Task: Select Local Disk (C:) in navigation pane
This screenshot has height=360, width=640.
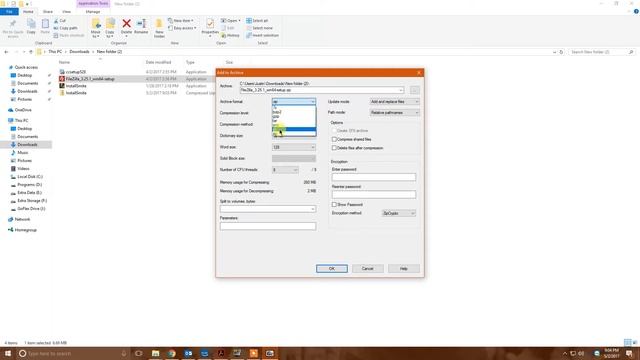Action: (x=30, y=177)
